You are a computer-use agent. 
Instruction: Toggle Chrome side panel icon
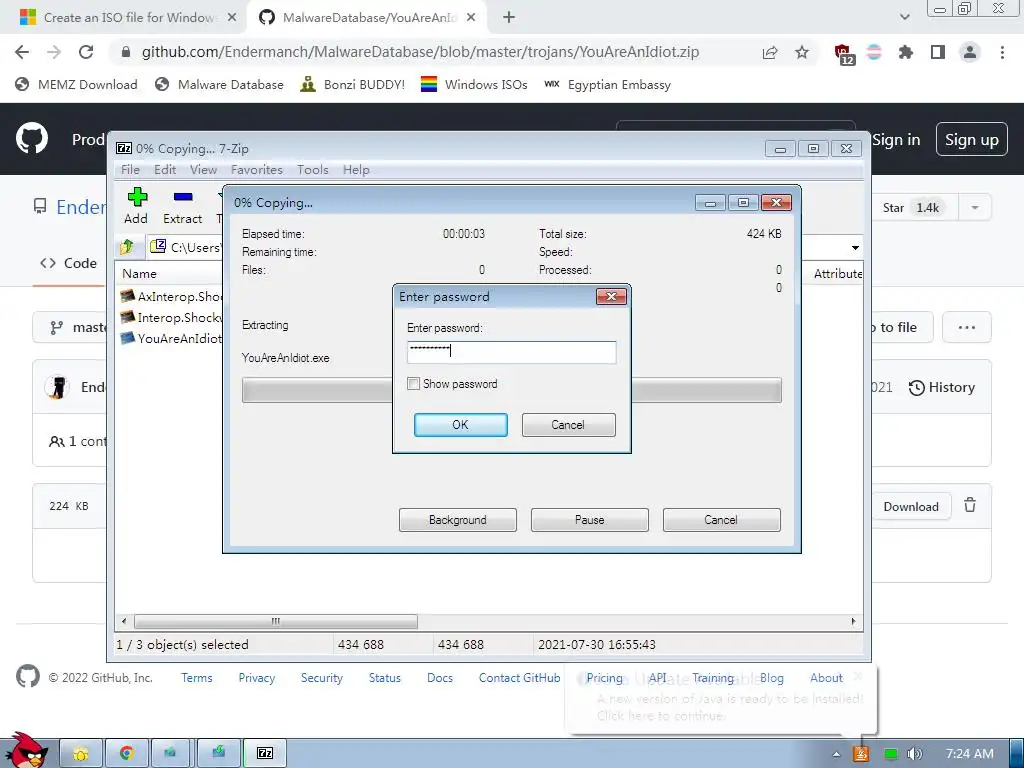[x=938, y=52]
